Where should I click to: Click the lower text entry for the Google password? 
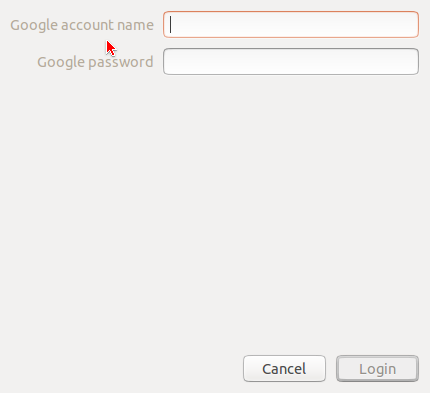[x=291, y=62]
